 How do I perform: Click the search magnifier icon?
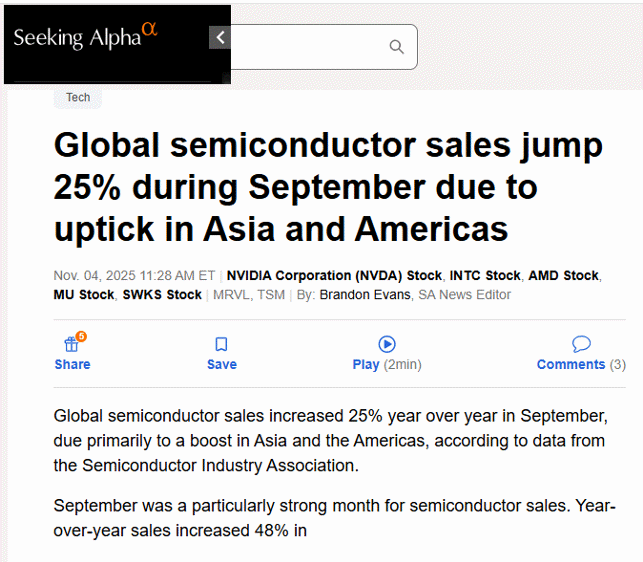(396, 47)
